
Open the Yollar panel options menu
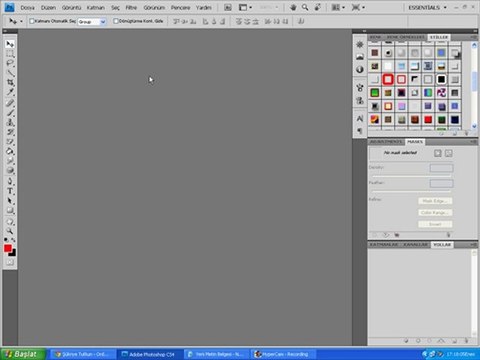point(473,245)
